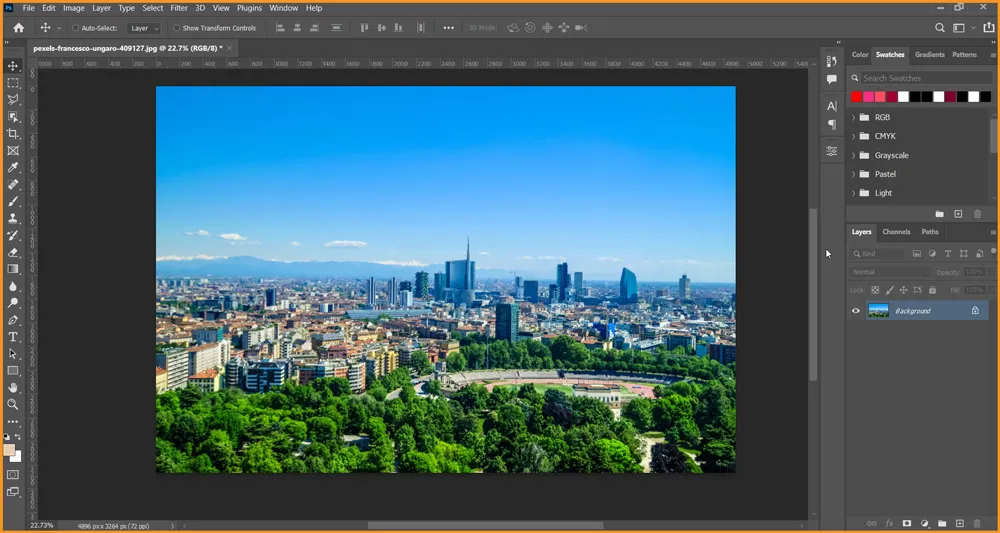This screenshot has height=533, width=1000.
Task: Expand the Light swatch folder
Action: (x=854, y=193)
